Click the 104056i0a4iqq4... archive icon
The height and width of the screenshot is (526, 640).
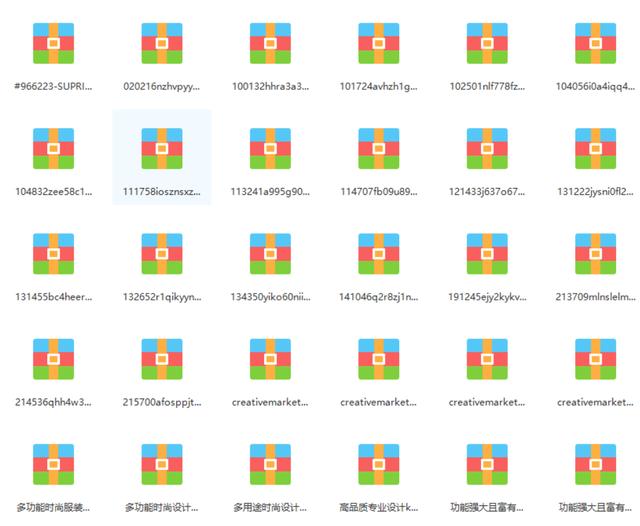(596, 43)
